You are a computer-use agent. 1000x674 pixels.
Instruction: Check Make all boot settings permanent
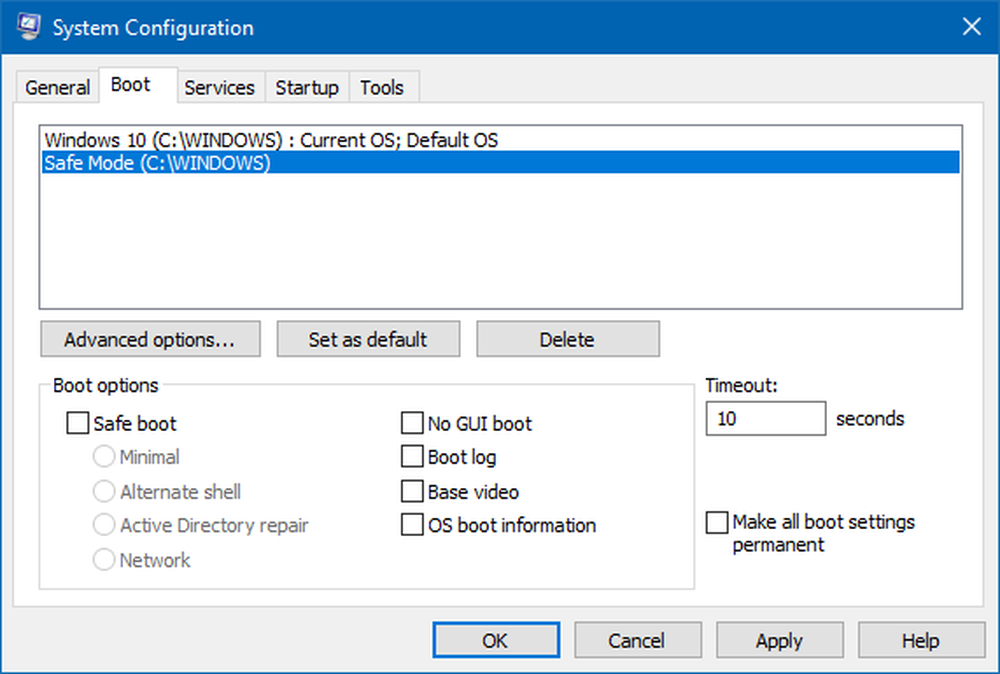pos(717,523)
